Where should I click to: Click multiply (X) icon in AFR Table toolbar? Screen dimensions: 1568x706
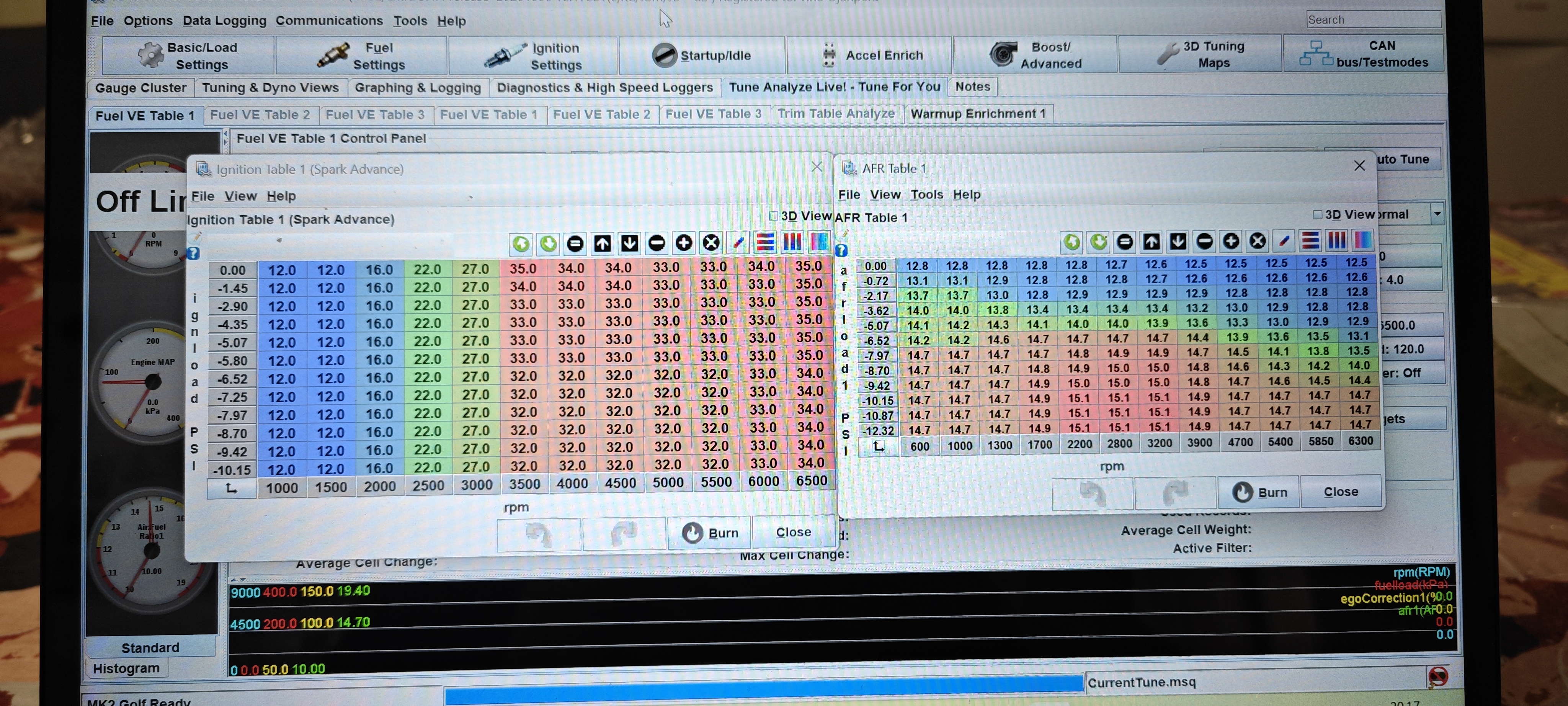(x=1258, y=242)
